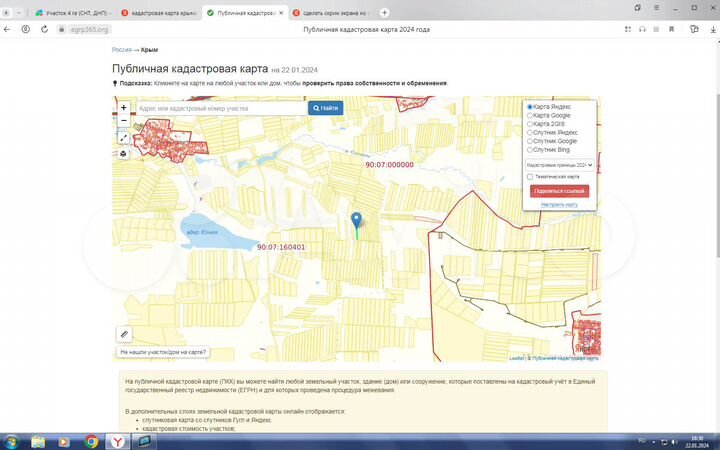Open Кадастровые границы dropdown
This screenshot has width=720, height=450.
point(559,164)
